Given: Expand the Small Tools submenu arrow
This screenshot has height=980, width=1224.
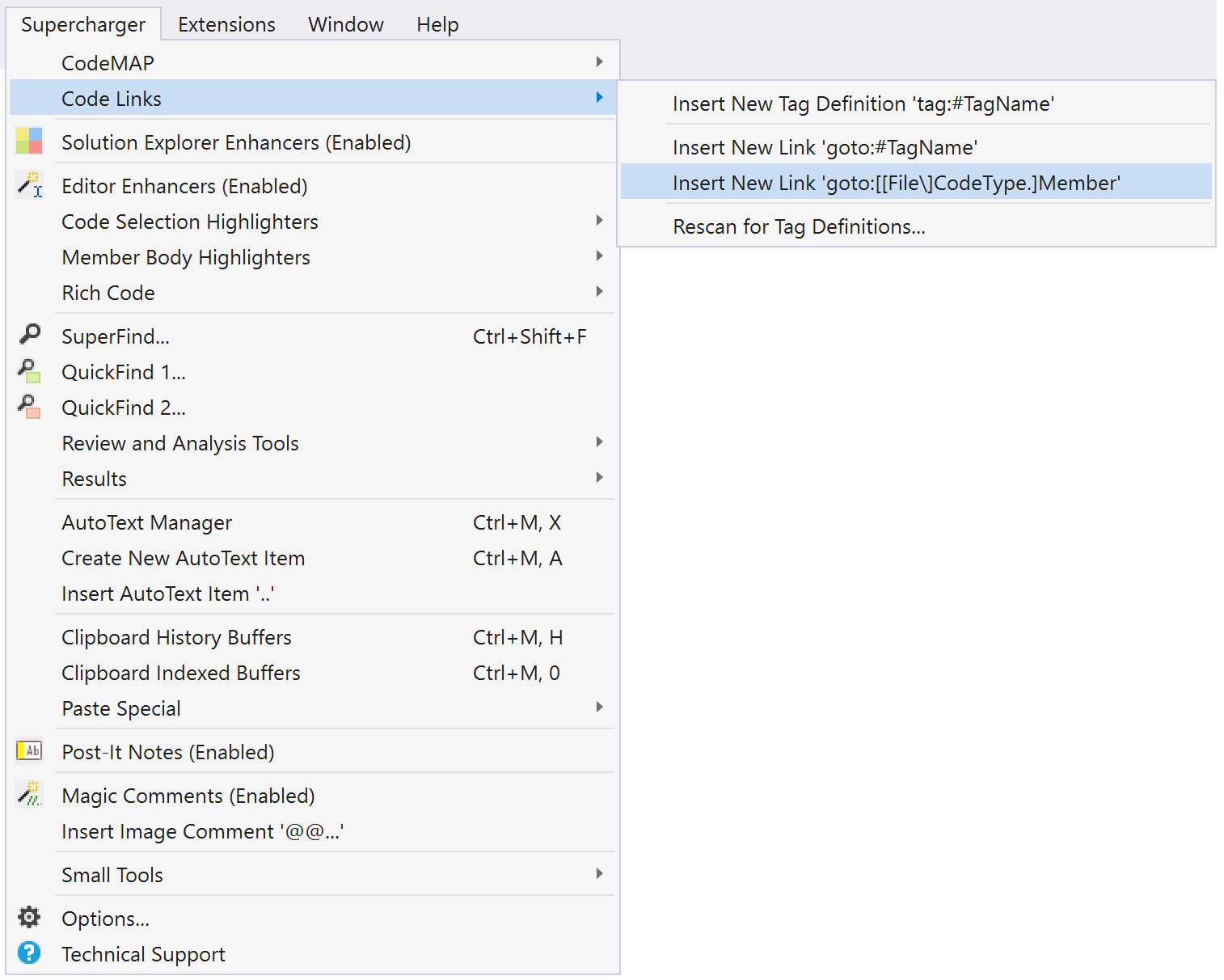Looking at the screenshot, I should pyautogui.click(x=599, y=873).
